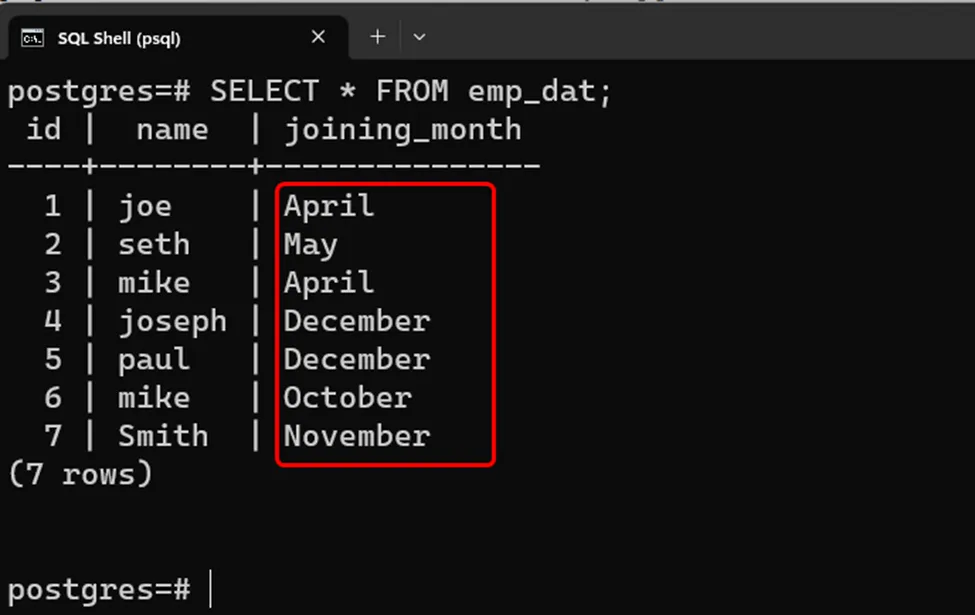Viewport: 975px width, 615px height.
Task: Click the name paul in row 5
Action: click(x=154, y=360)
